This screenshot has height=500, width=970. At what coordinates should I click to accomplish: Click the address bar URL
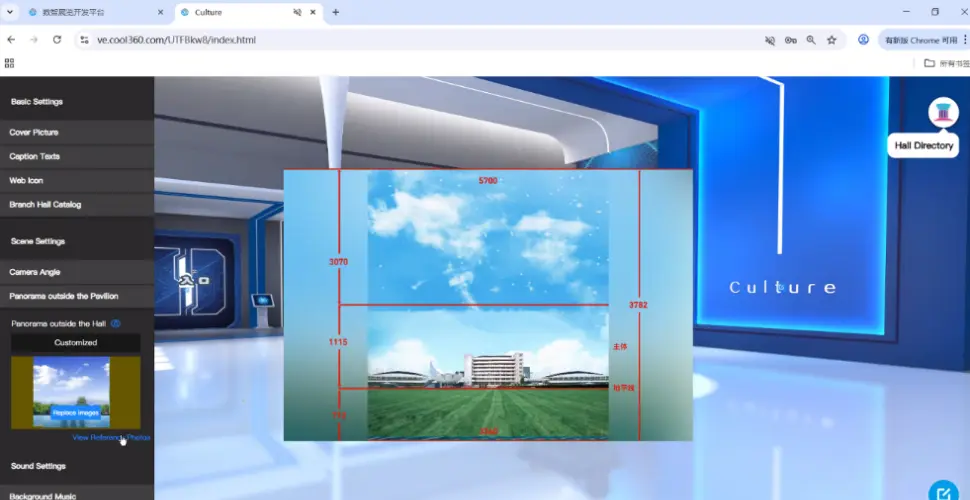[x=176, y=40]
